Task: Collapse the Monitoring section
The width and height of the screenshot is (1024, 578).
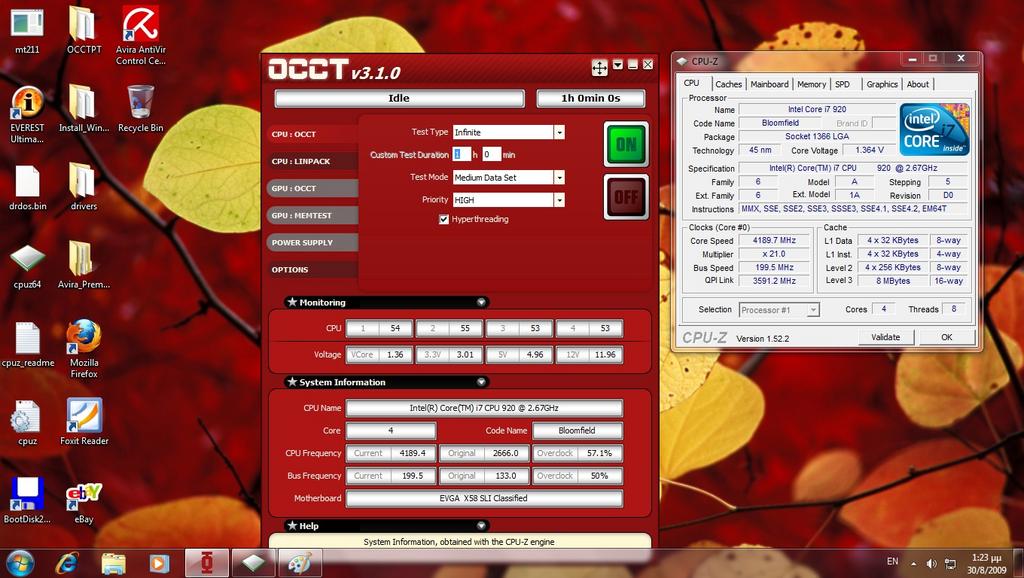Action: 481,302
